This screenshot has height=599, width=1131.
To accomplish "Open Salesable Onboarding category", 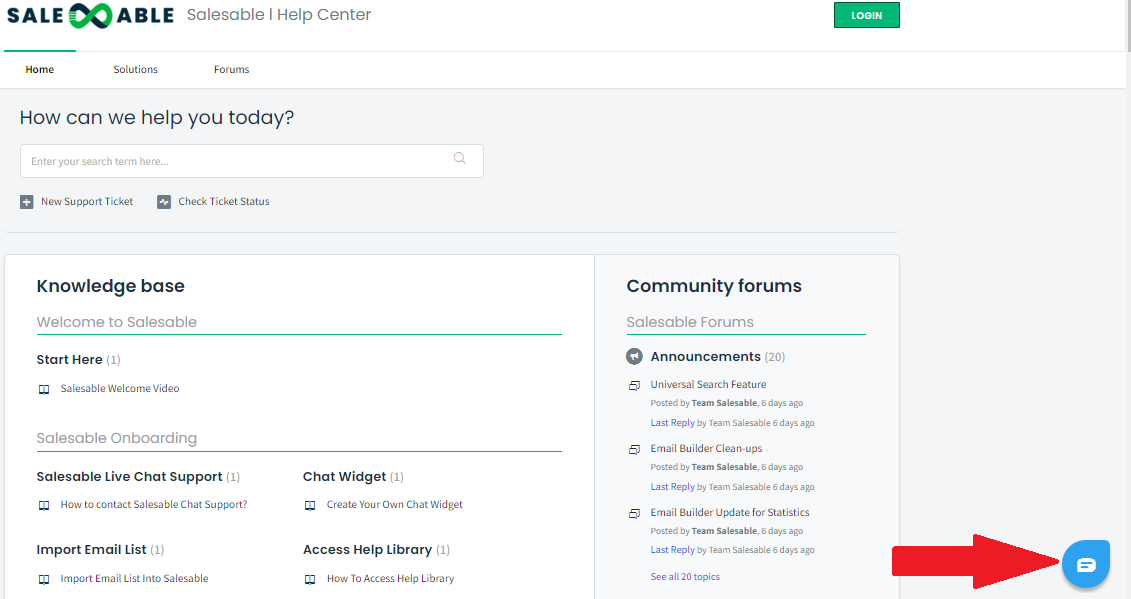I will point(117,438).
